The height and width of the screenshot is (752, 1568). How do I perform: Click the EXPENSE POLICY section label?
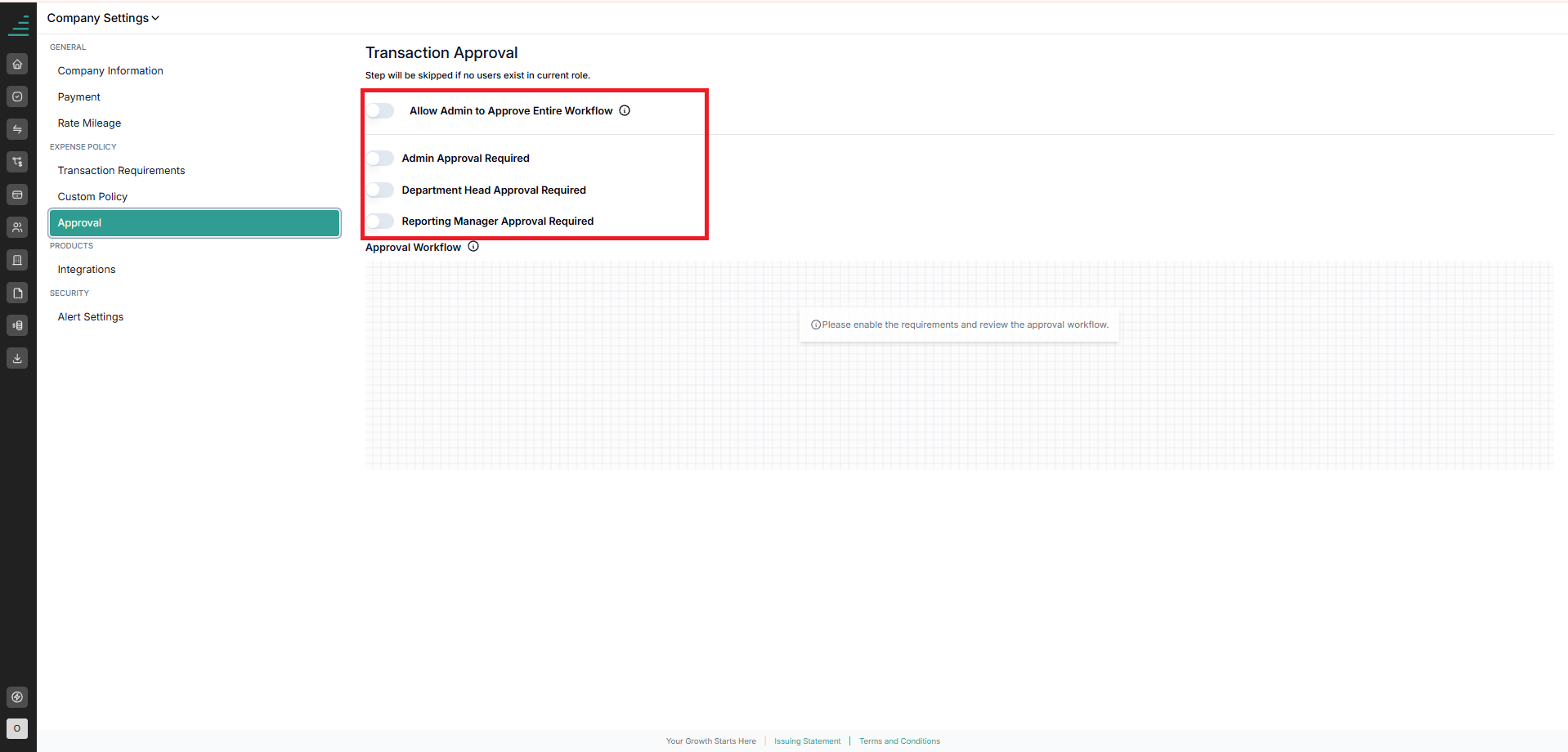click(x=83, y=147)
